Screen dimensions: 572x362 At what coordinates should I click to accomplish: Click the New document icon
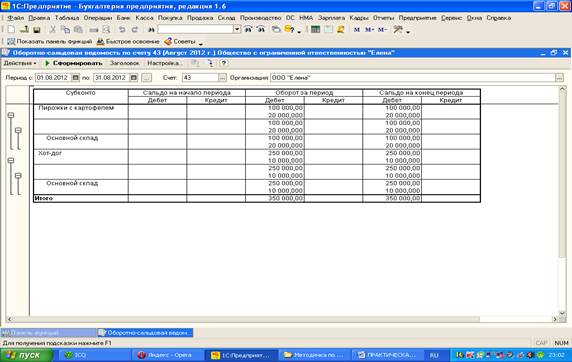point(11,30)
